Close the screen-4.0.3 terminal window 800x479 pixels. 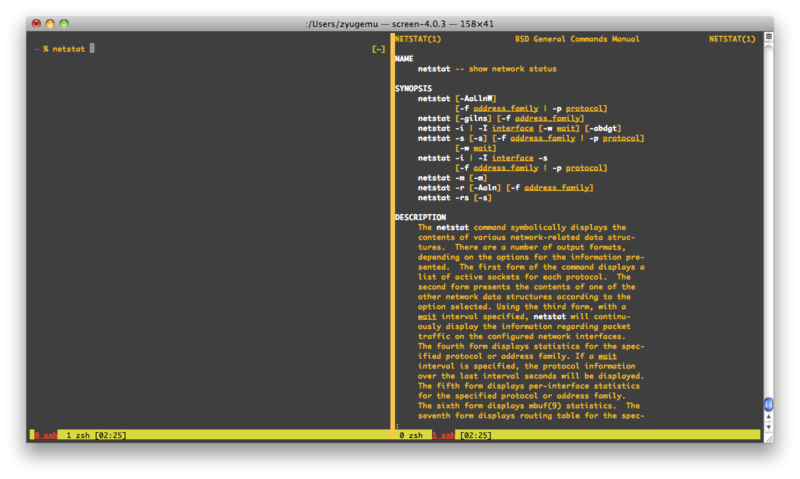(36, 23)
